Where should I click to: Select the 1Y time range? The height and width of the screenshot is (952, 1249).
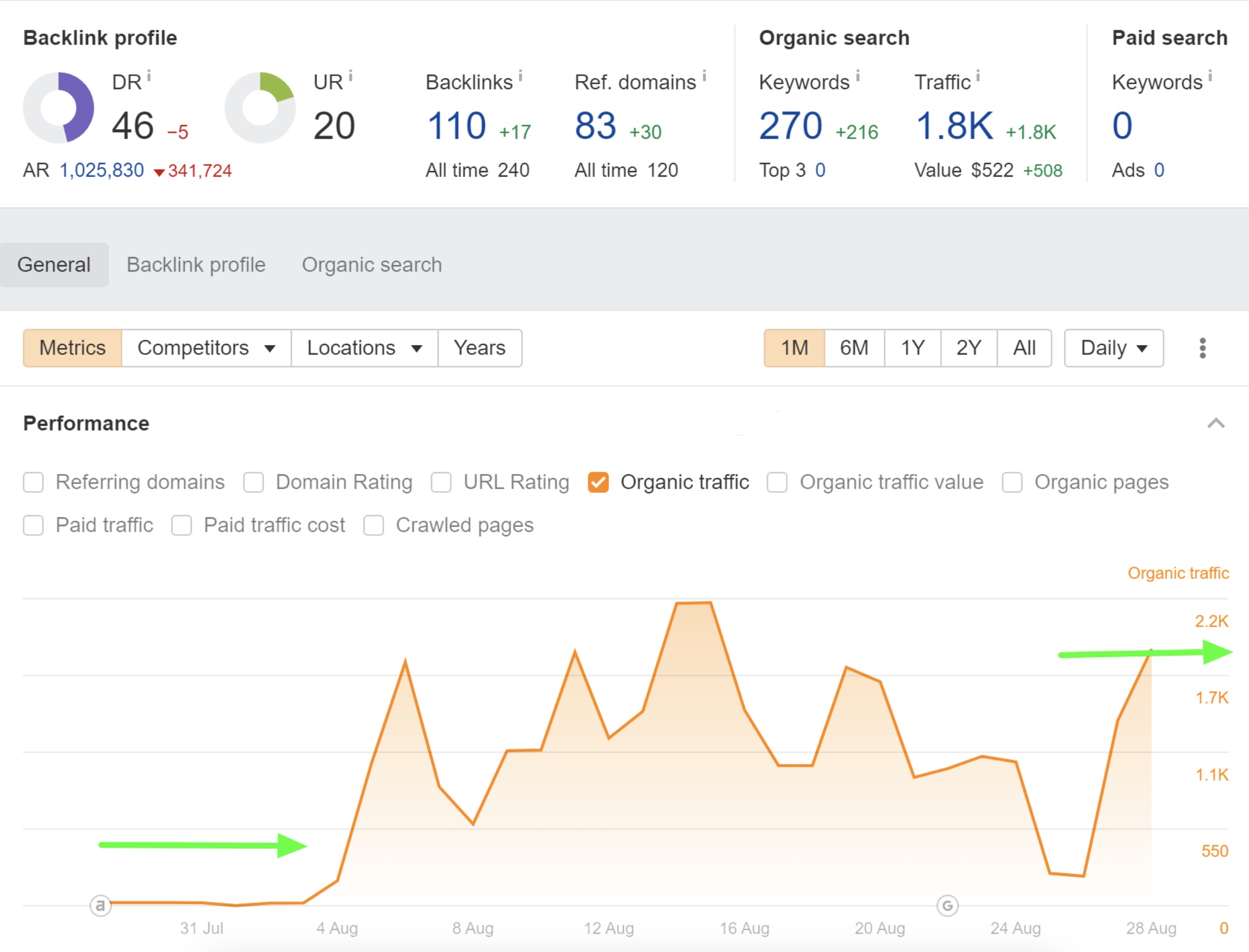913,348
